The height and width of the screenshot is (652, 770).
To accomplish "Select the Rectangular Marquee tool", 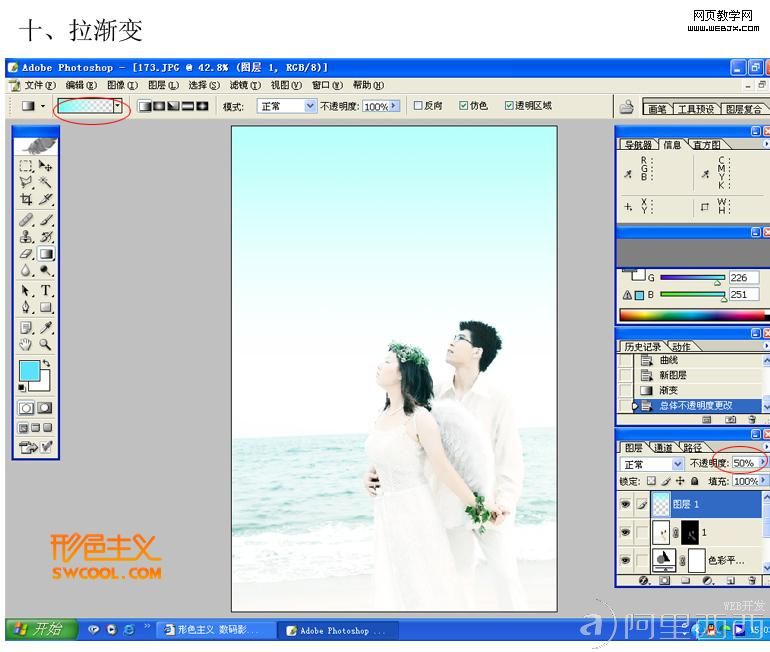I will coord(26,165).
